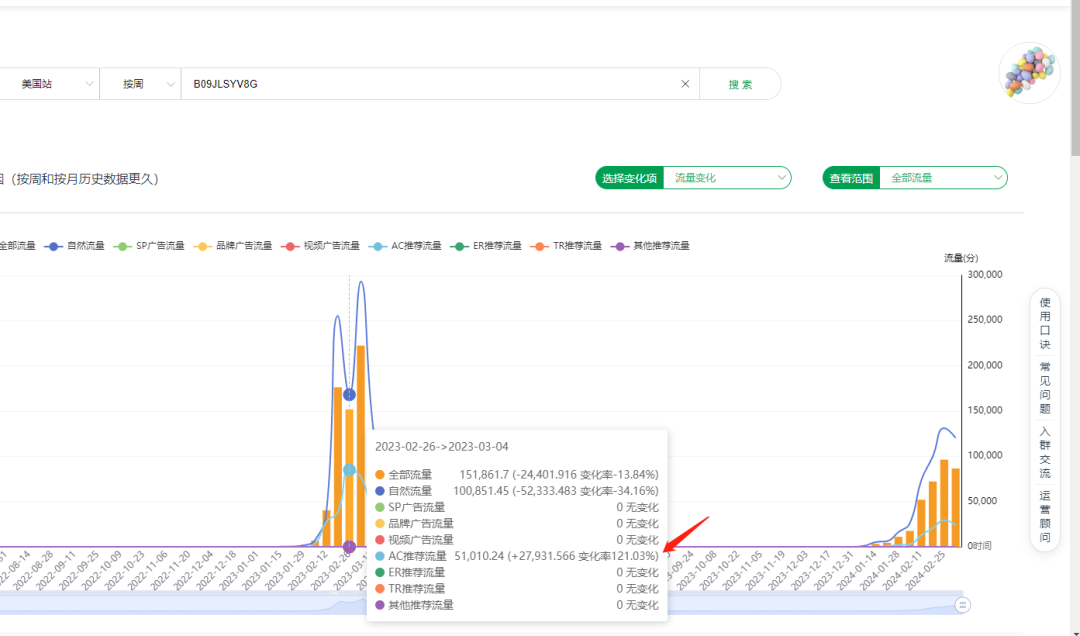The width and height of the screenshot is (1080, 636).
Task: Click the 流量(分) axis title
Action: tap(961, 258)
